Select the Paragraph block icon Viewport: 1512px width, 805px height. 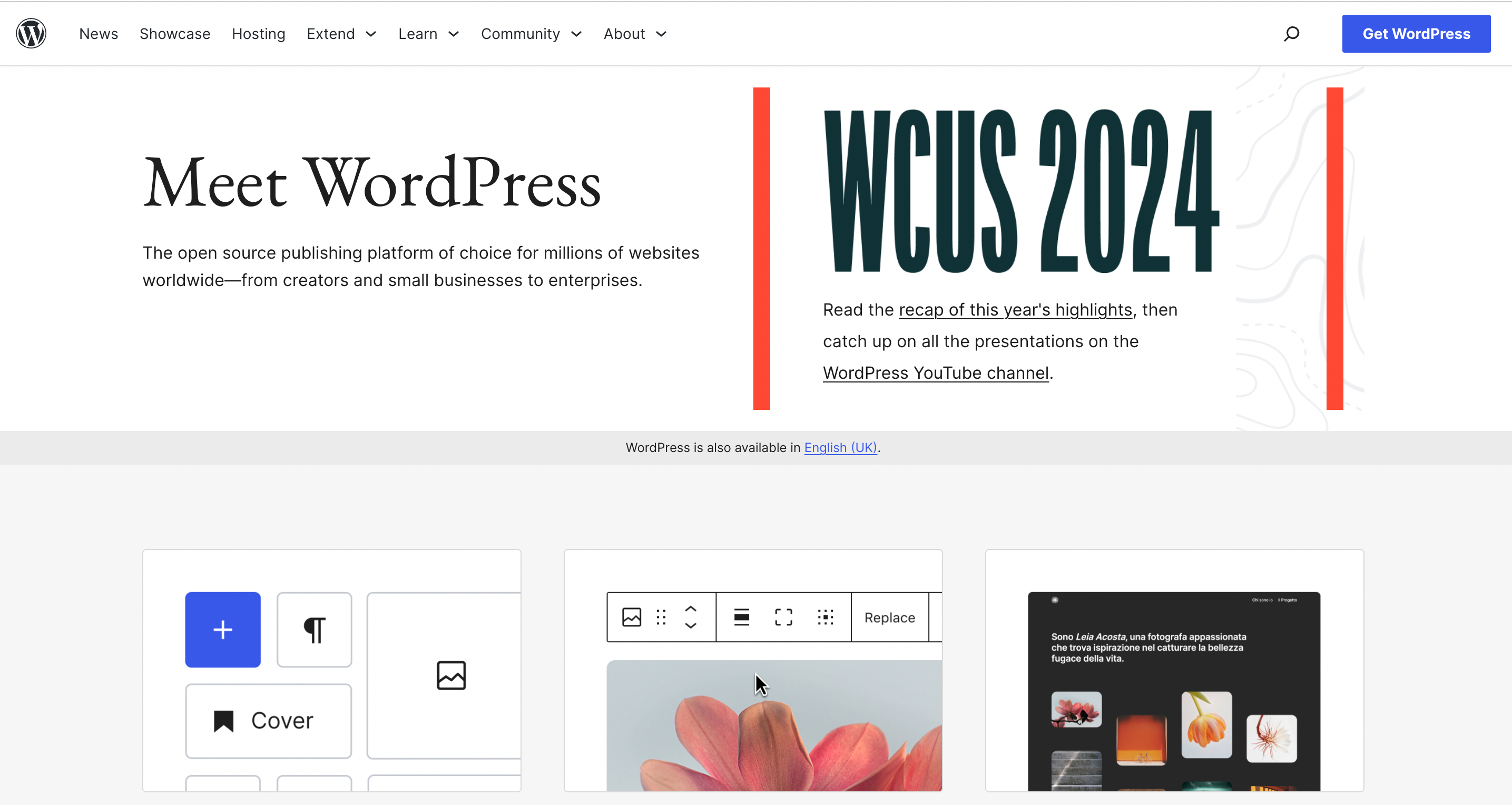pos(314,630)
